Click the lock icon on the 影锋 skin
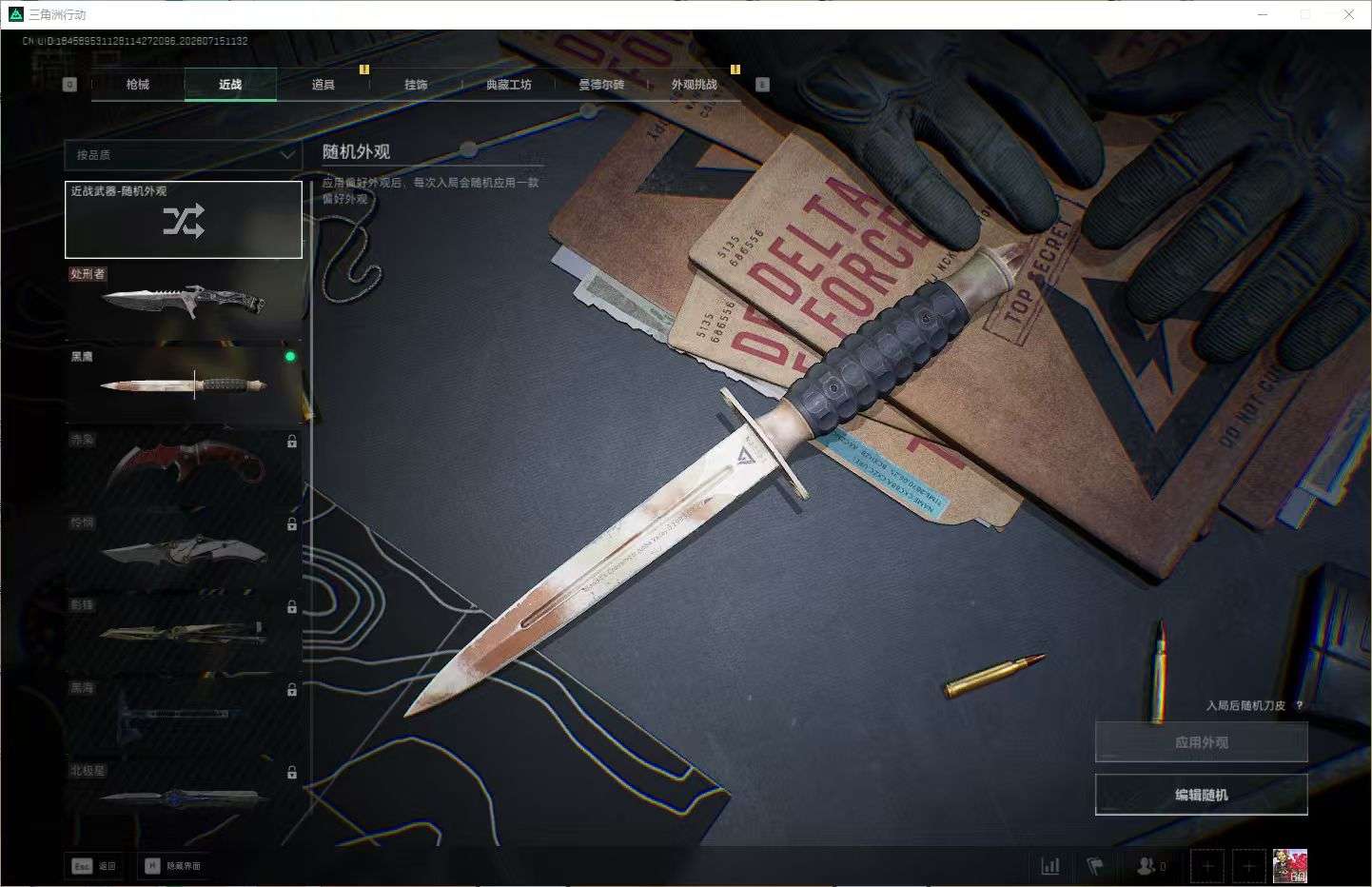1372x887 pixels. pos(292,607)
